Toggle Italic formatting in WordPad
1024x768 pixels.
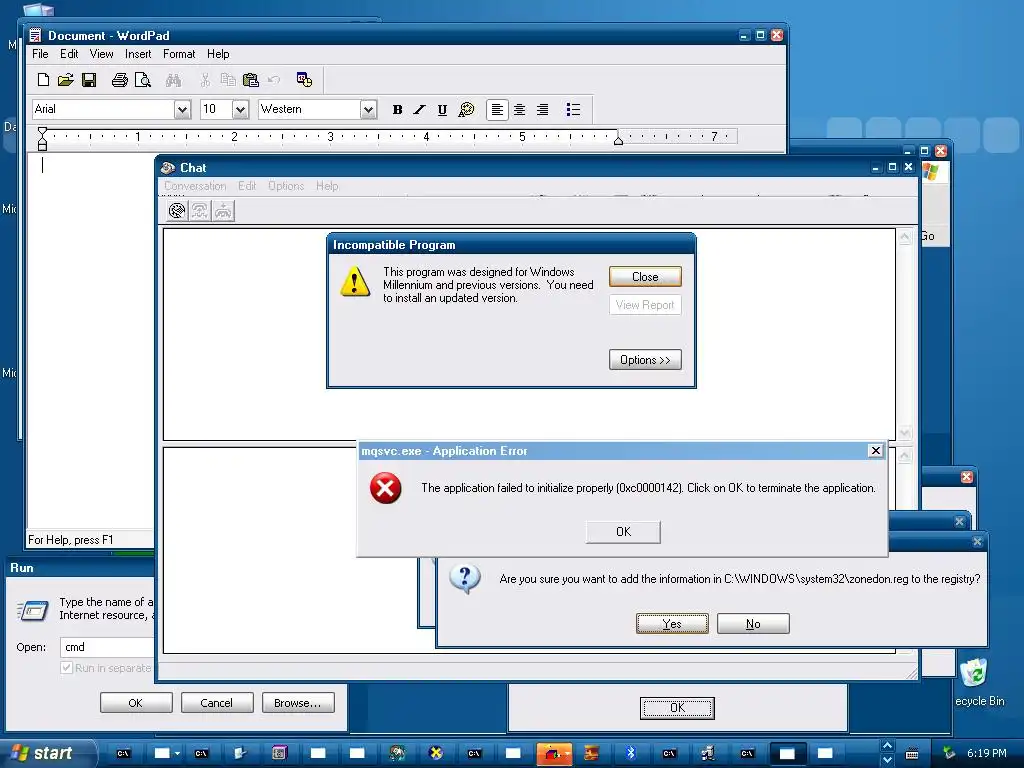click(x=419, y=110)
